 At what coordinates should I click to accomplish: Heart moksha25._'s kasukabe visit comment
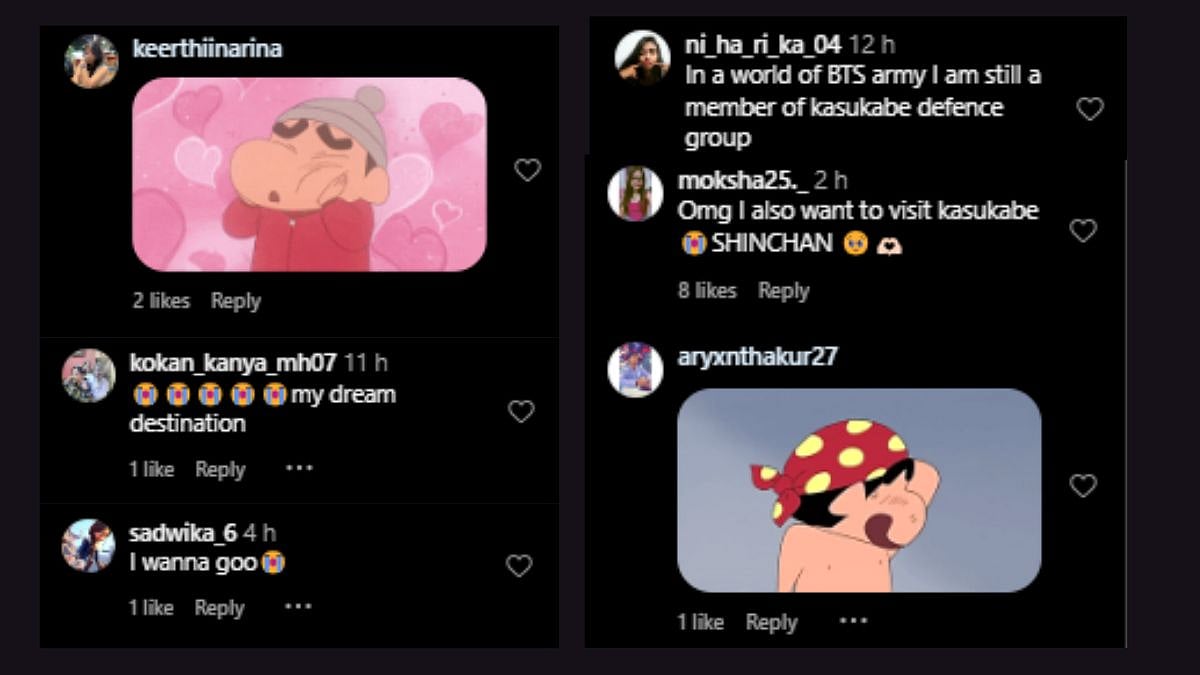click(x=1083, y=231)
